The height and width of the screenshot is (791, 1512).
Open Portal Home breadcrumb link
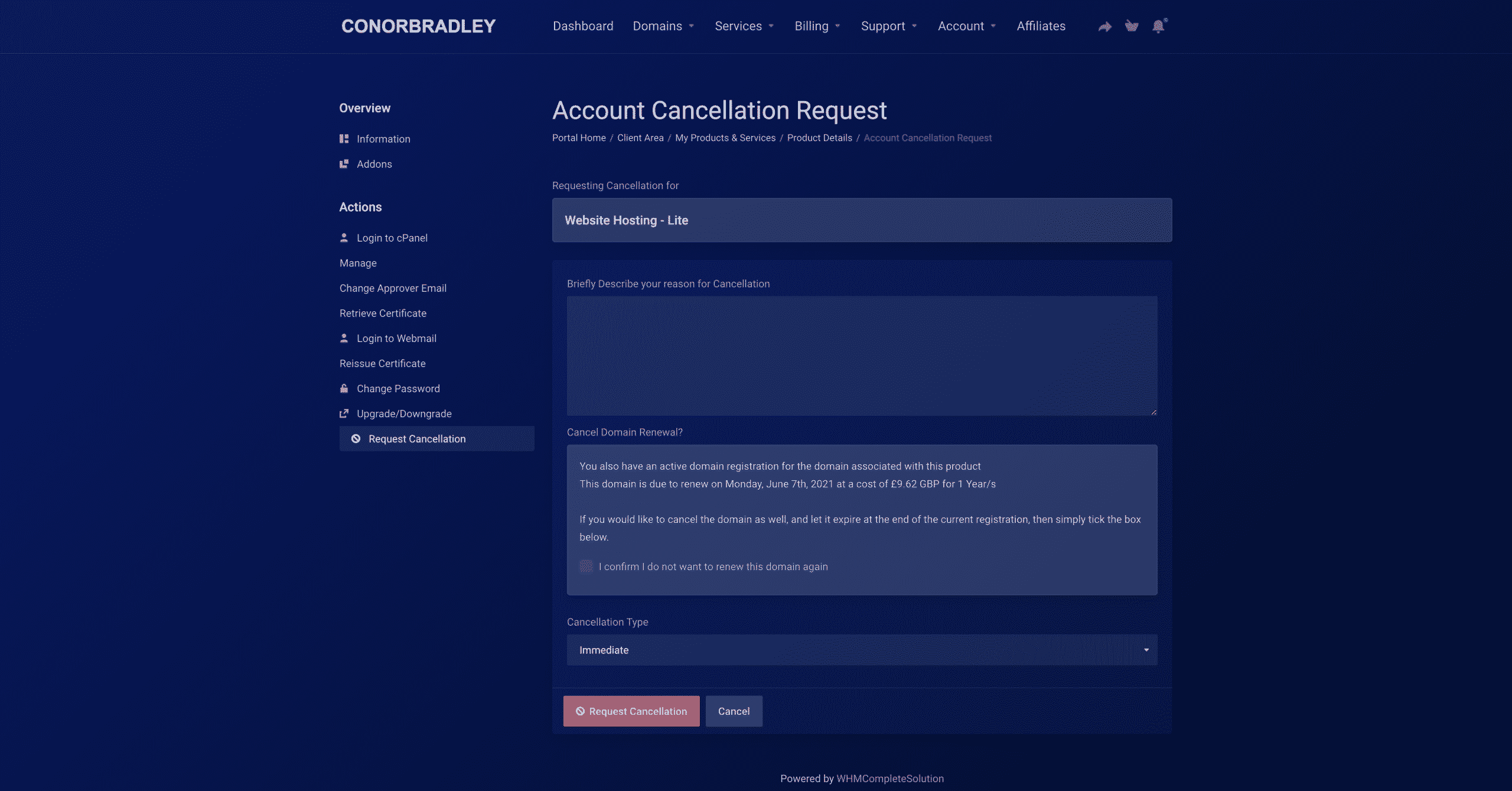coord(579,138)
